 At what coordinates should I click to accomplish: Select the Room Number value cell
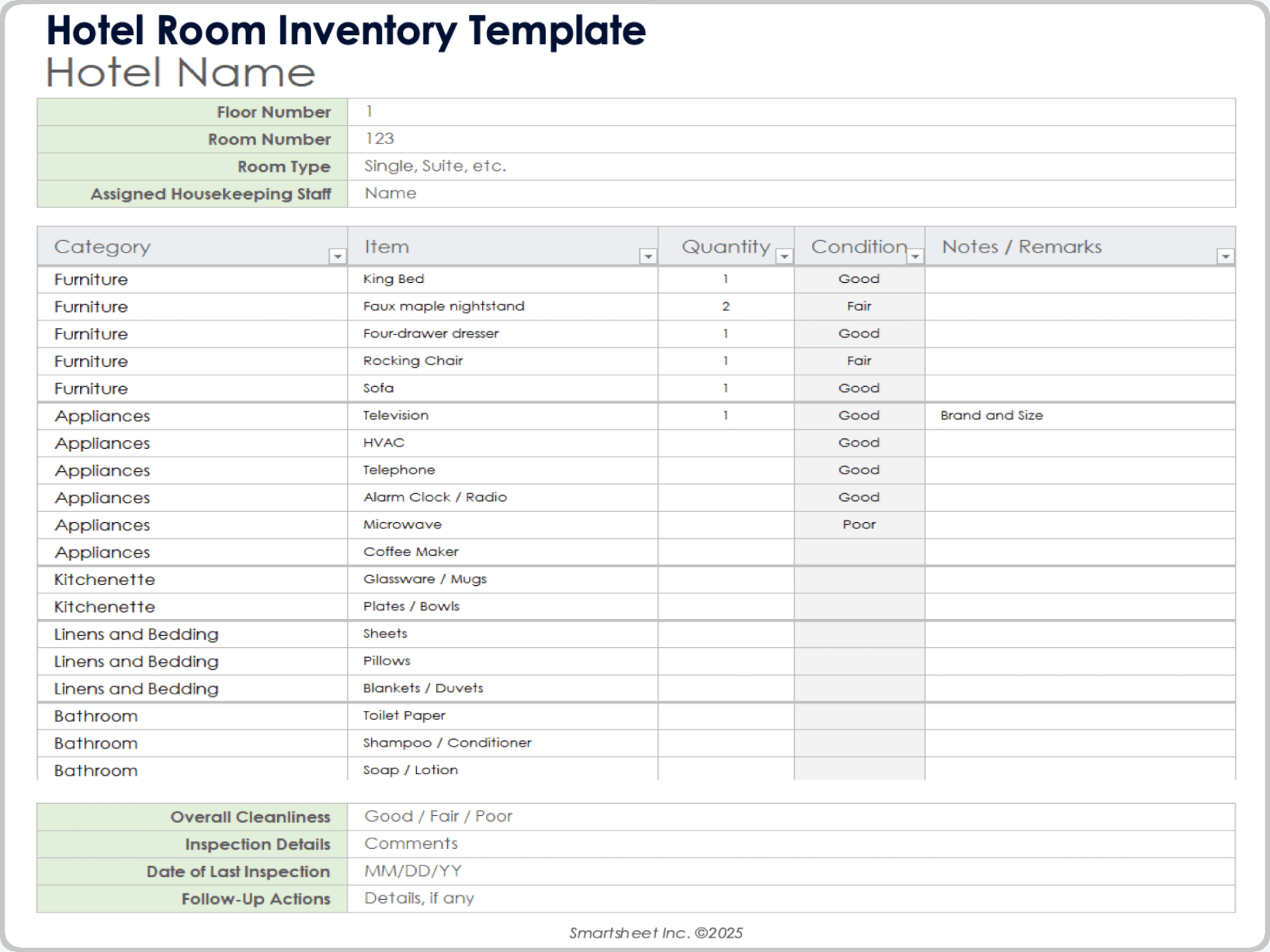[x=790, y=139]
